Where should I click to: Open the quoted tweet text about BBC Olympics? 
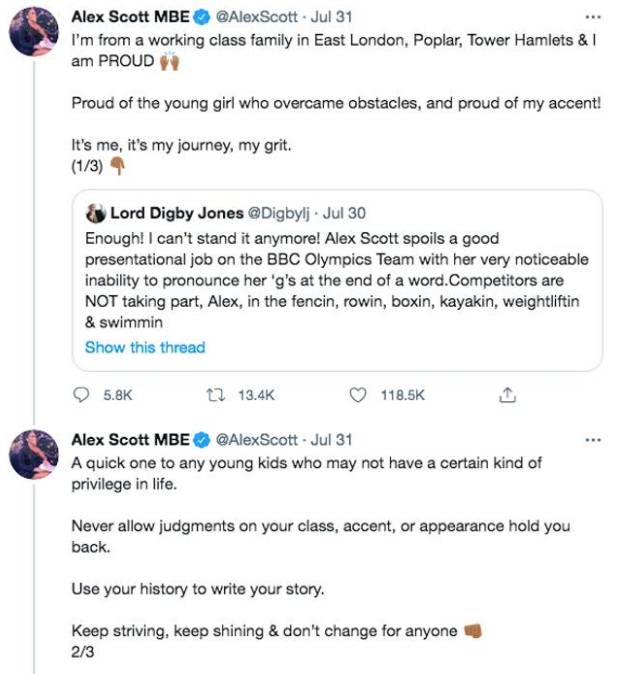(337, 280)
